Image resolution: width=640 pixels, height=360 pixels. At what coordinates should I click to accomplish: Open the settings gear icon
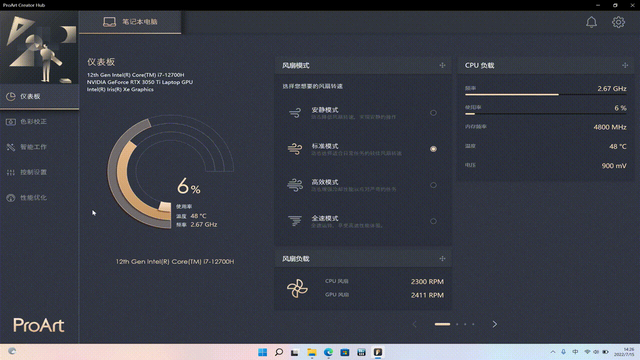[618, 22]
